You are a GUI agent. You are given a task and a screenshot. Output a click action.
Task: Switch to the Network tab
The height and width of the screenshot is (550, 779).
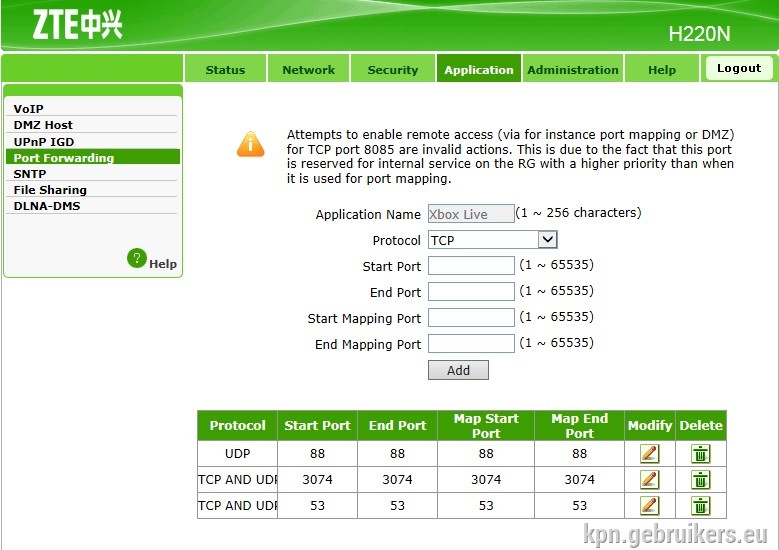tap(309, 70)
